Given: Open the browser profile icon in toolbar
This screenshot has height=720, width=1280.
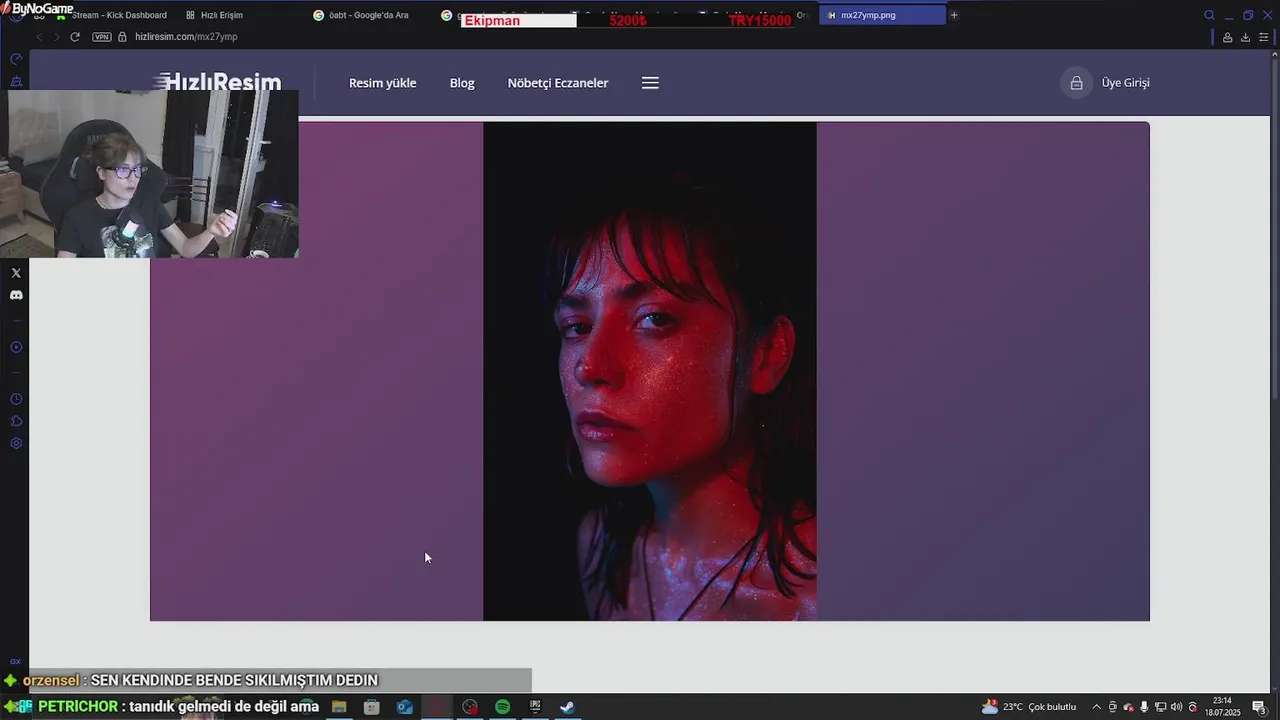Looking at the screenshot, I should click(1227, 37).
